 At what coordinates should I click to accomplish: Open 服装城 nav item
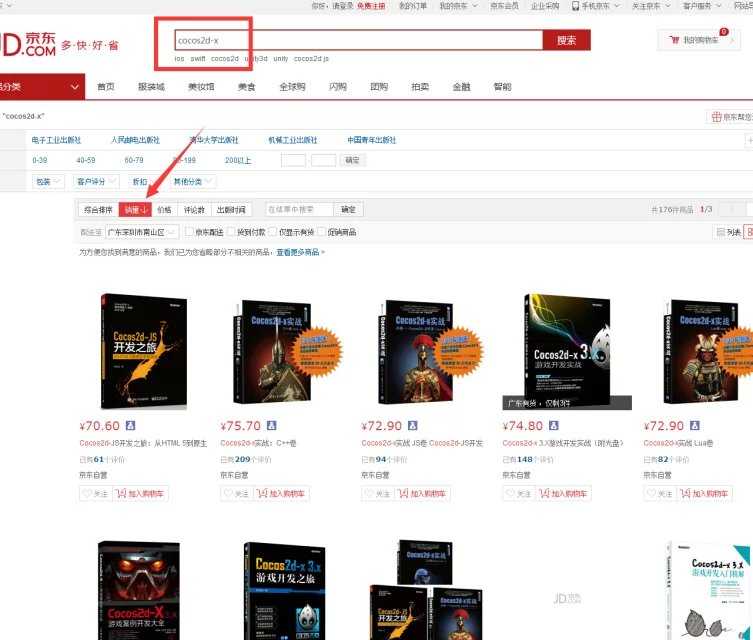151,87
